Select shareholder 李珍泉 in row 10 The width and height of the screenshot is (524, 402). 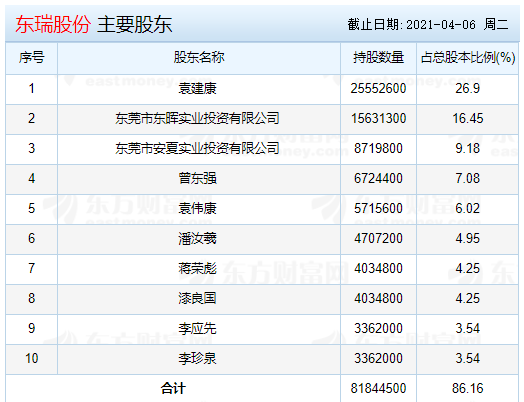(x=198, y=359)
